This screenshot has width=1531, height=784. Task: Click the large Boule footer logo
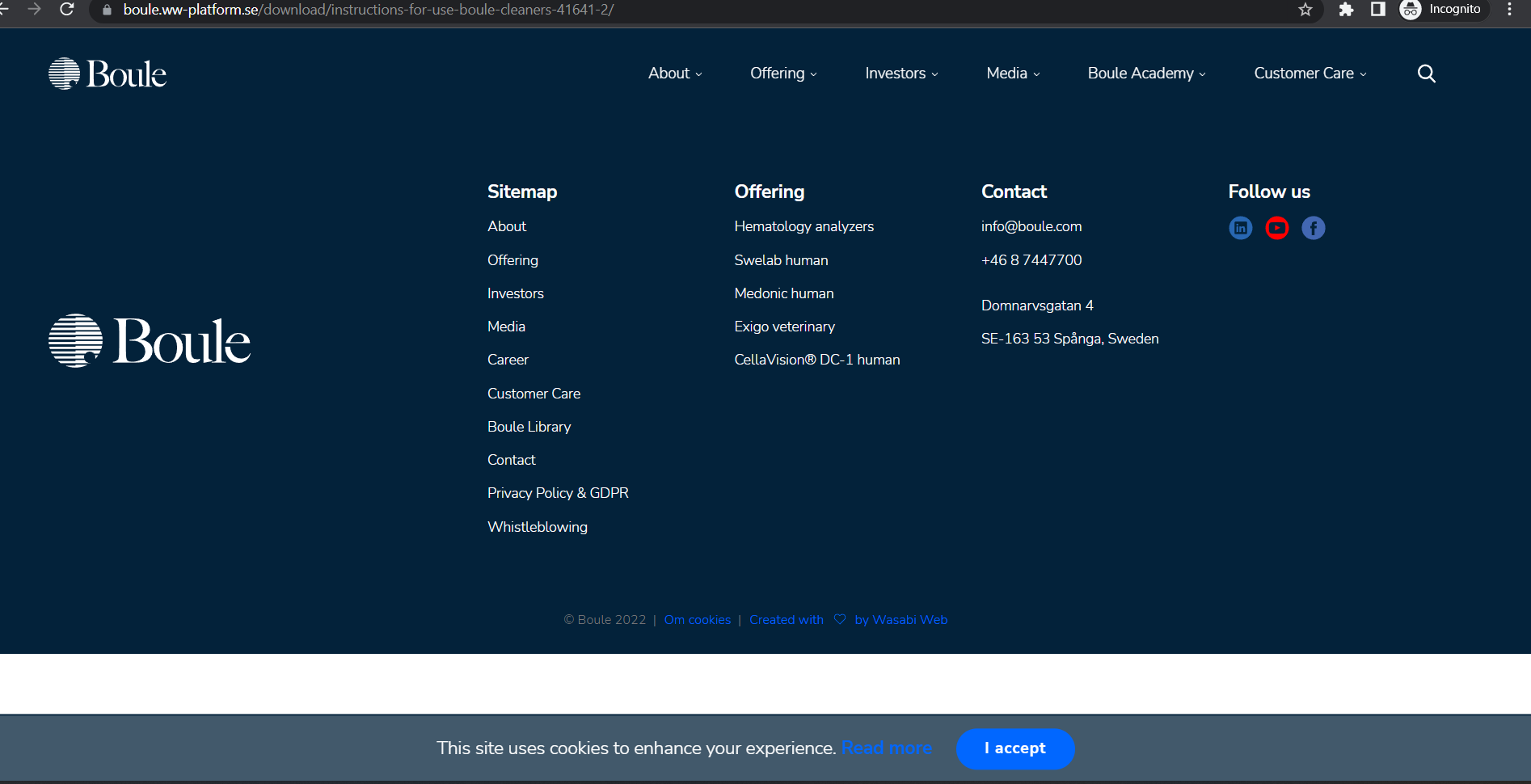150,340
